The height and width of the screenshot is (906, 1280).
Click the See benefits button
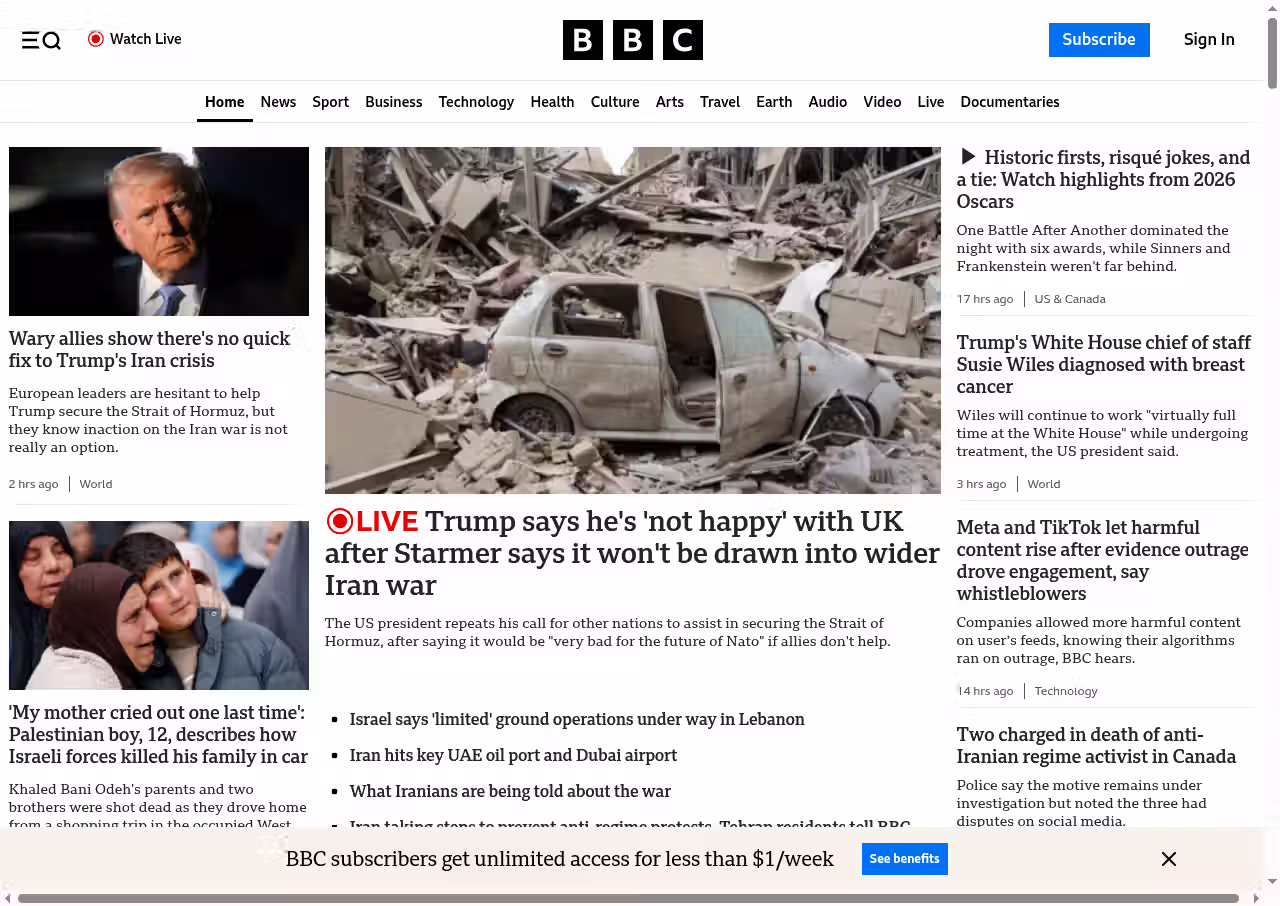coord(904,859)
